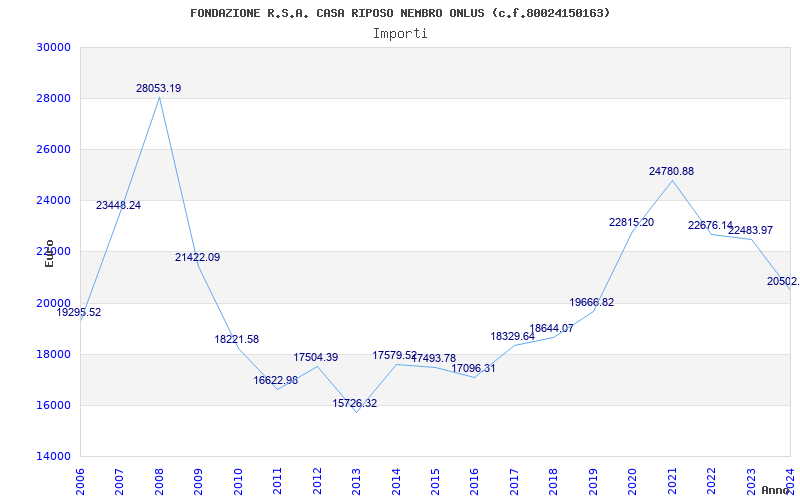Select the 19295.52 data label
Screen dimensions: 800x500
(x=79, y=313)
